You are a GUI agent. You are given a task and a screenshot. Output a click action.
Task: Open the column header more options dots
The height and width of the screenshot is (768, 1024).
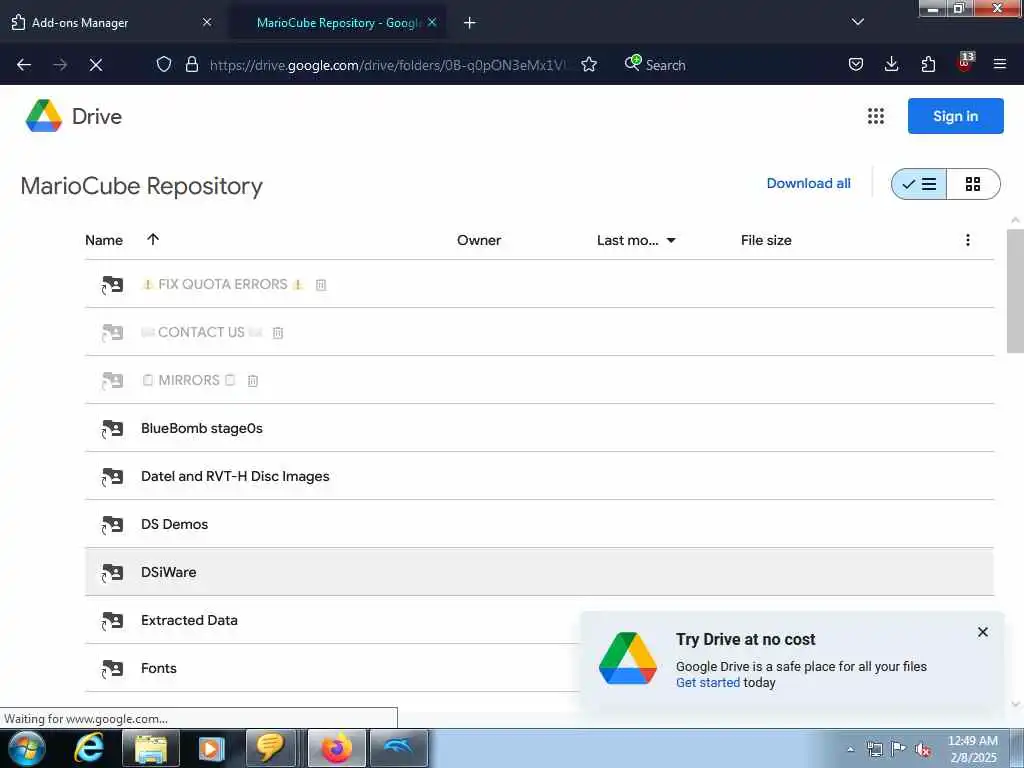(968, 240)
